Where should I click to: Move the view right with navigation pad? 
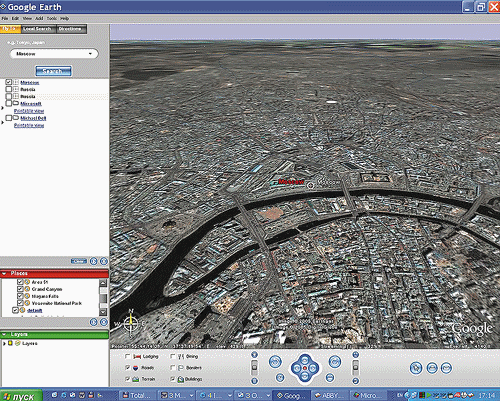click(313, 368)
